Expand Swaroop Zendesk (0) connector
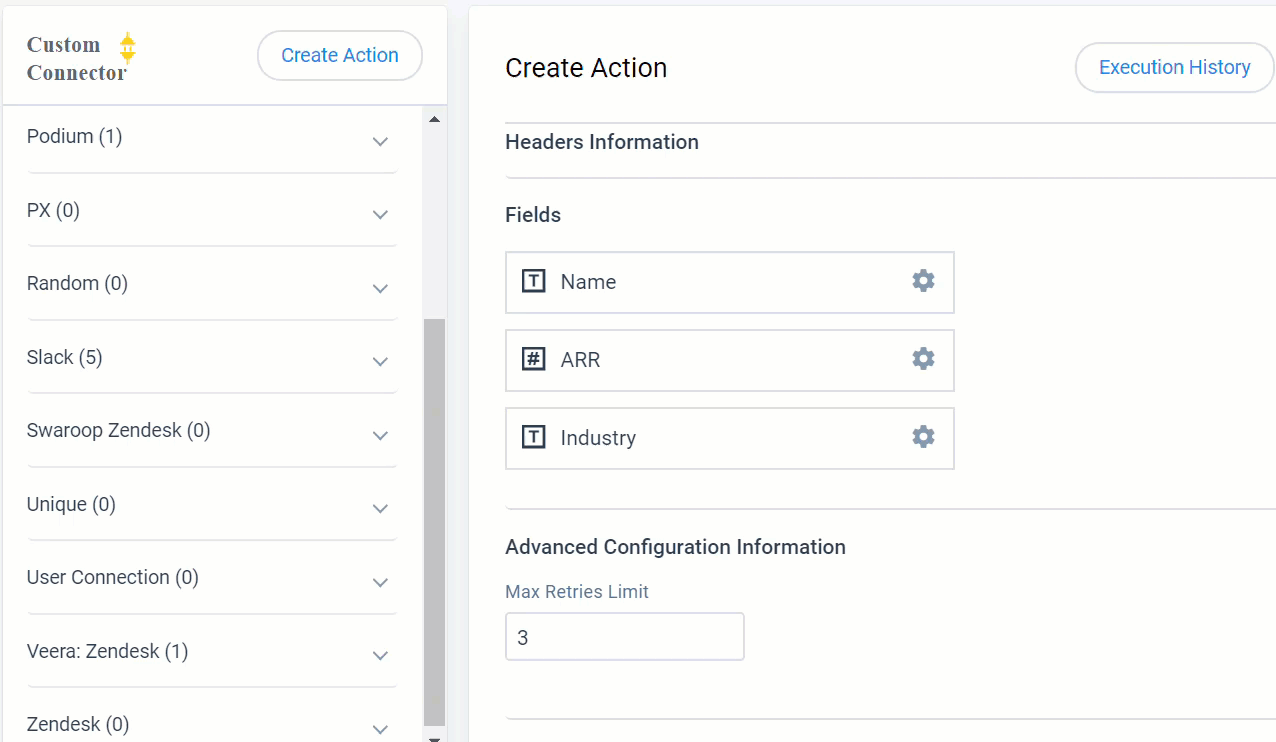This screenshot has height=742, width=1276. coord(380,436)
